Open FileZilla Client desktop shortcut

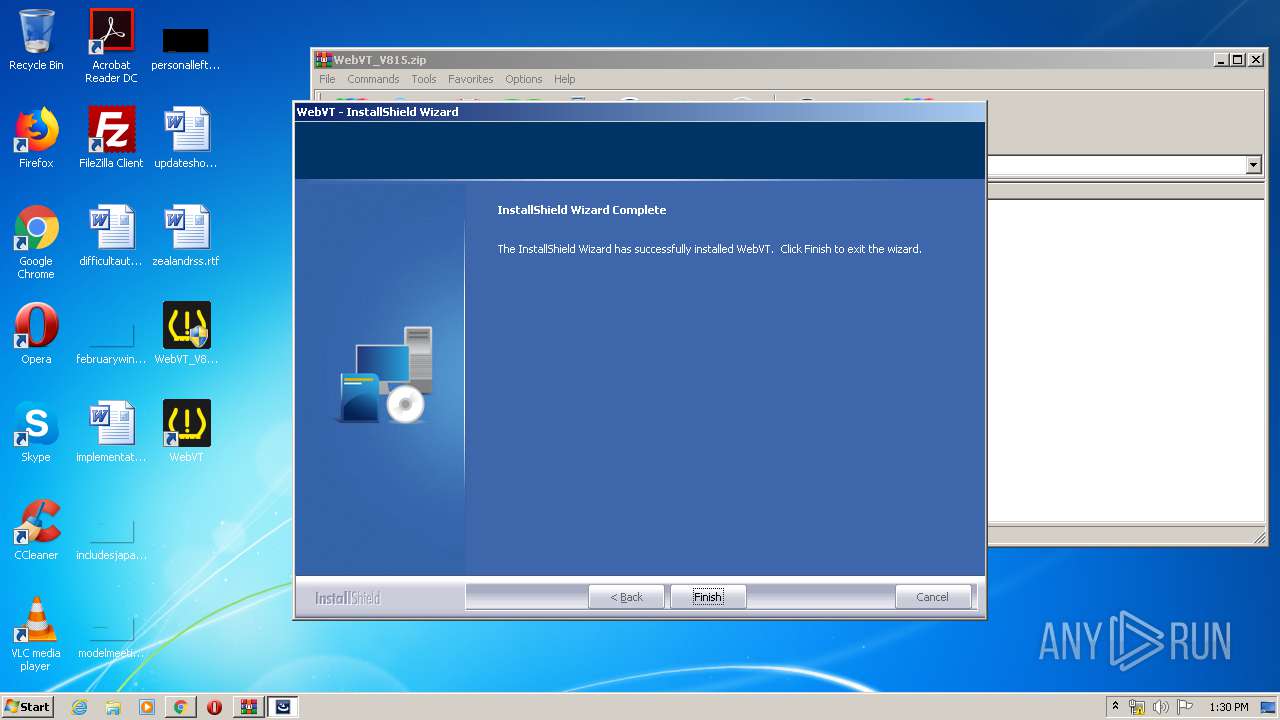pyautogui.click(x=111, y=138)
